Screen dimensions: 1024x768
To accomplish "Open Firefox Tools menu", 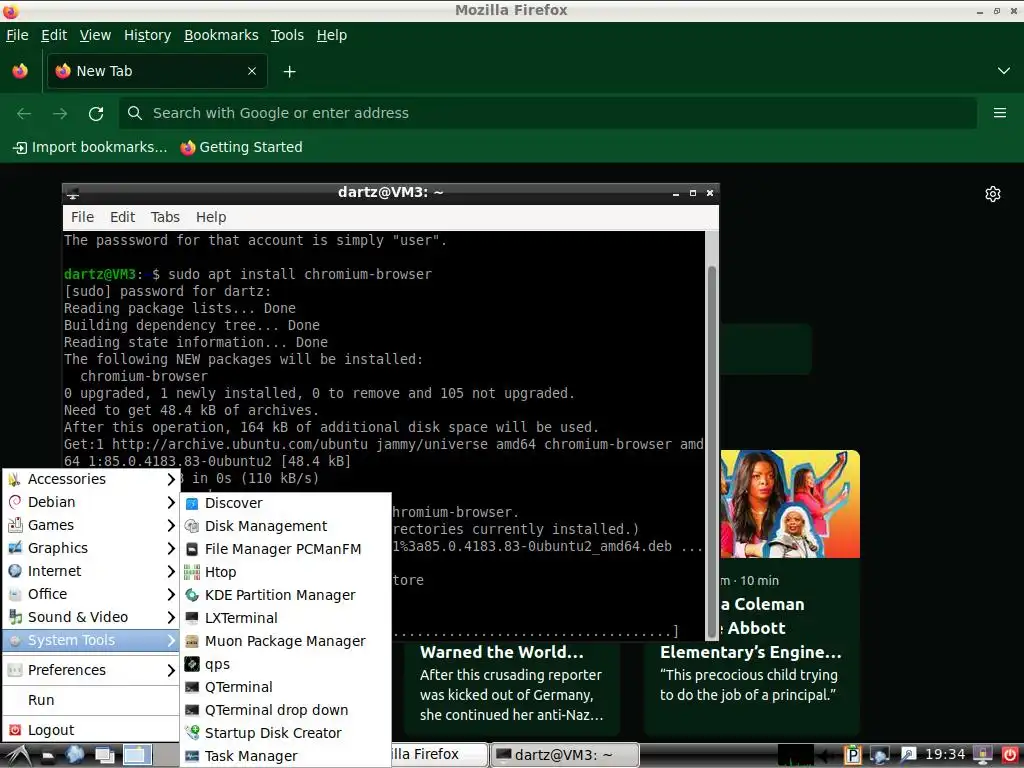I will tap(287, 35).
